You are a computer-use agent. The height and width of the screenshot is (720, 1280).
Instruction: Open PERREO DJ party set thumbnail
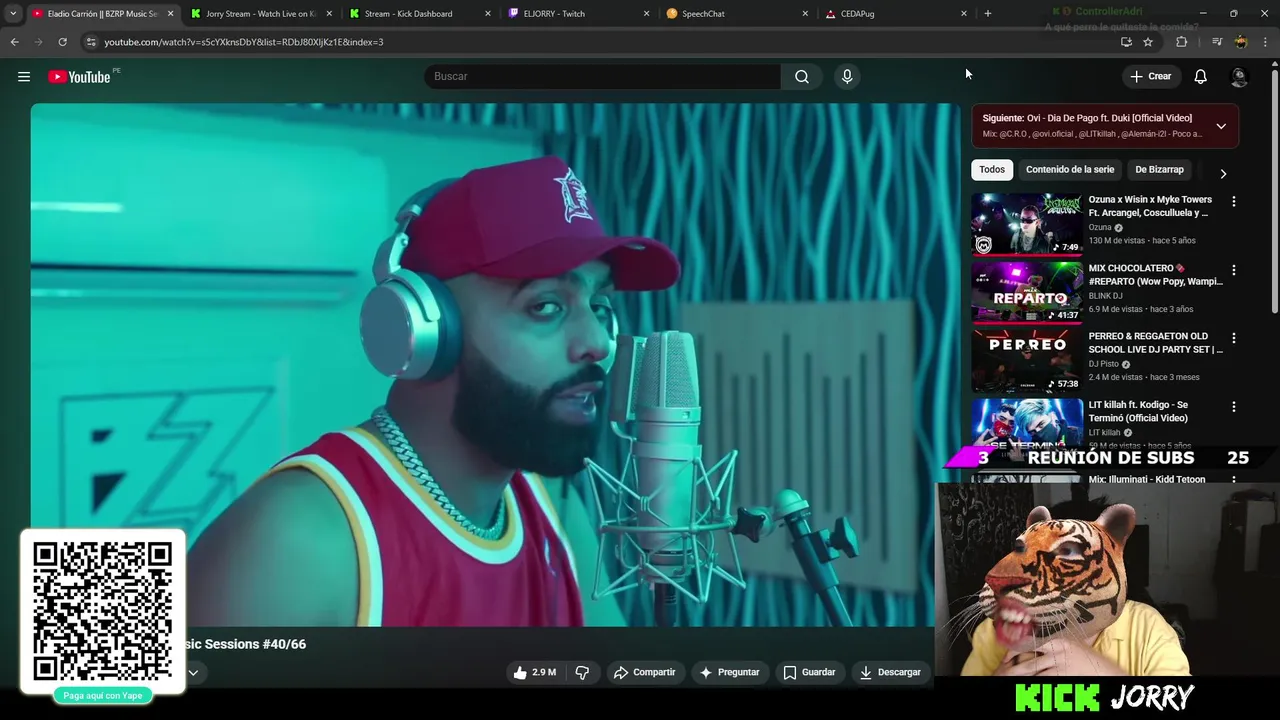[1027, 361]
